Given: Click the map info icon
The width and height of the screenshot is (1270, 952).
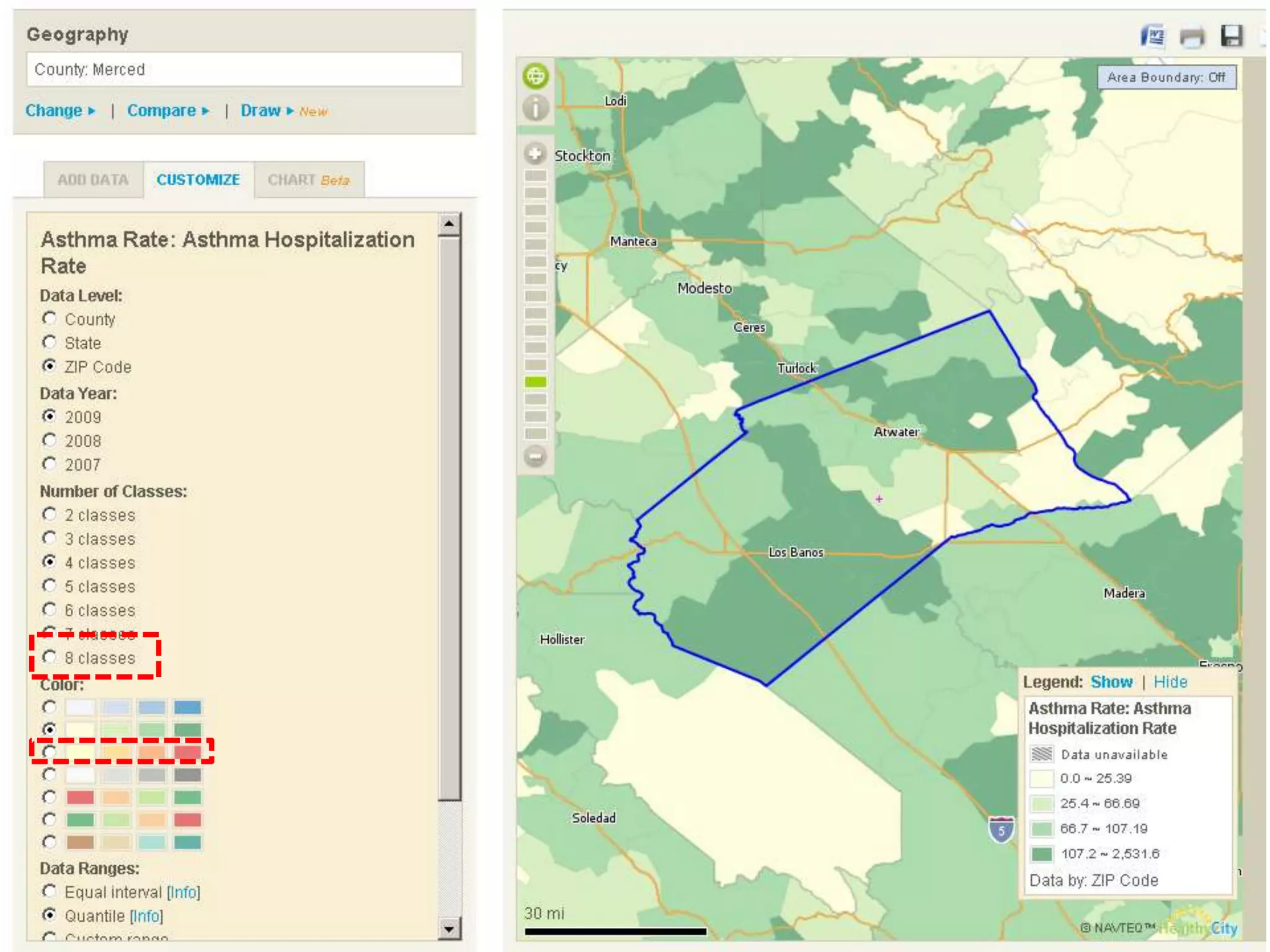Looking at the screenshot, I should point(536,108).
